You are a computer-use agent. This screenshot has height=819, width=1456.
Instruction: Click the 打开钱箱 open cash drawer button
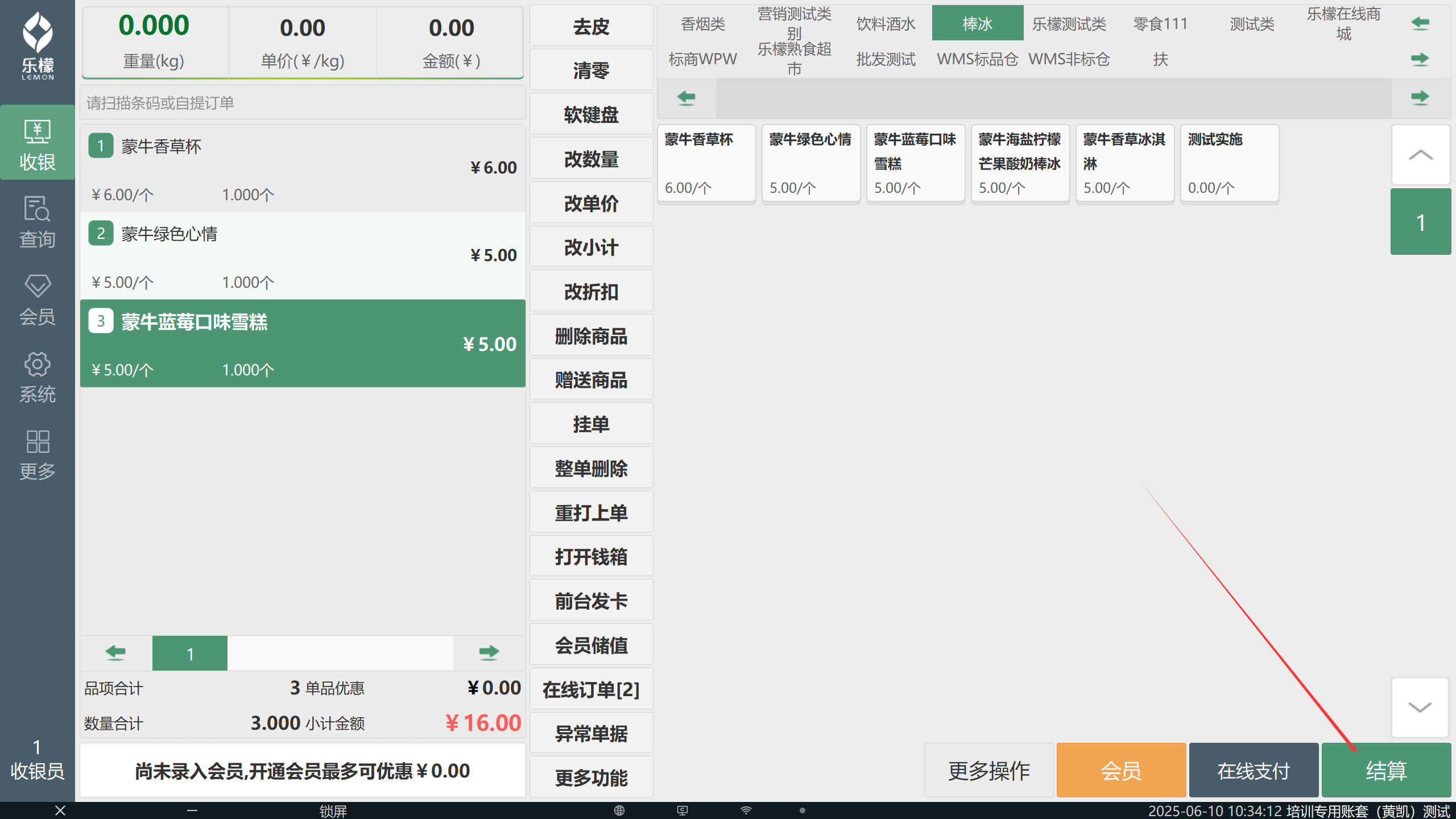(591, 557)
